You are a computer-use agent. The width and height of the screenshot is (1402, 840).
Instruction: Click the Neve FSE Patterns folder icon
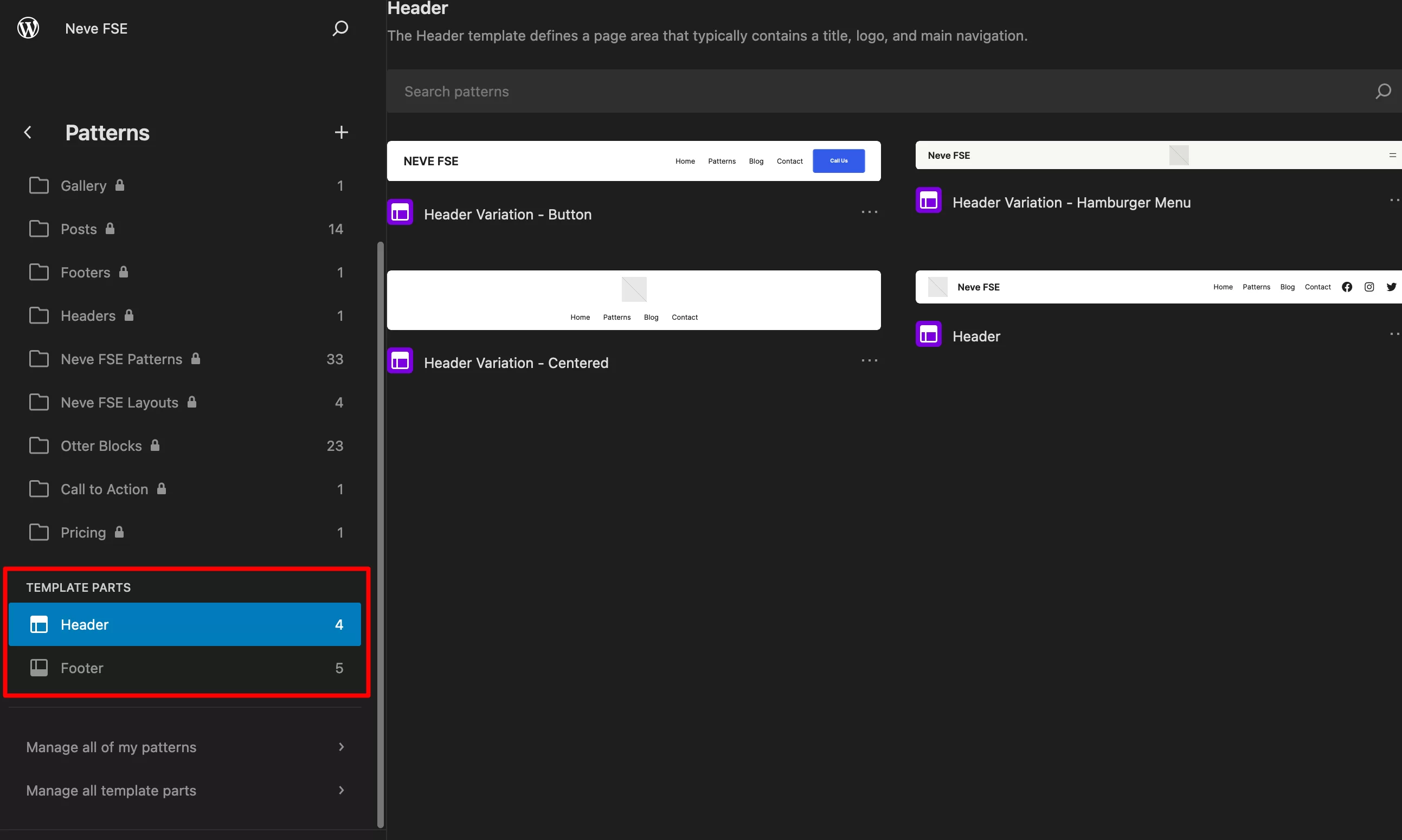point(38,359)
